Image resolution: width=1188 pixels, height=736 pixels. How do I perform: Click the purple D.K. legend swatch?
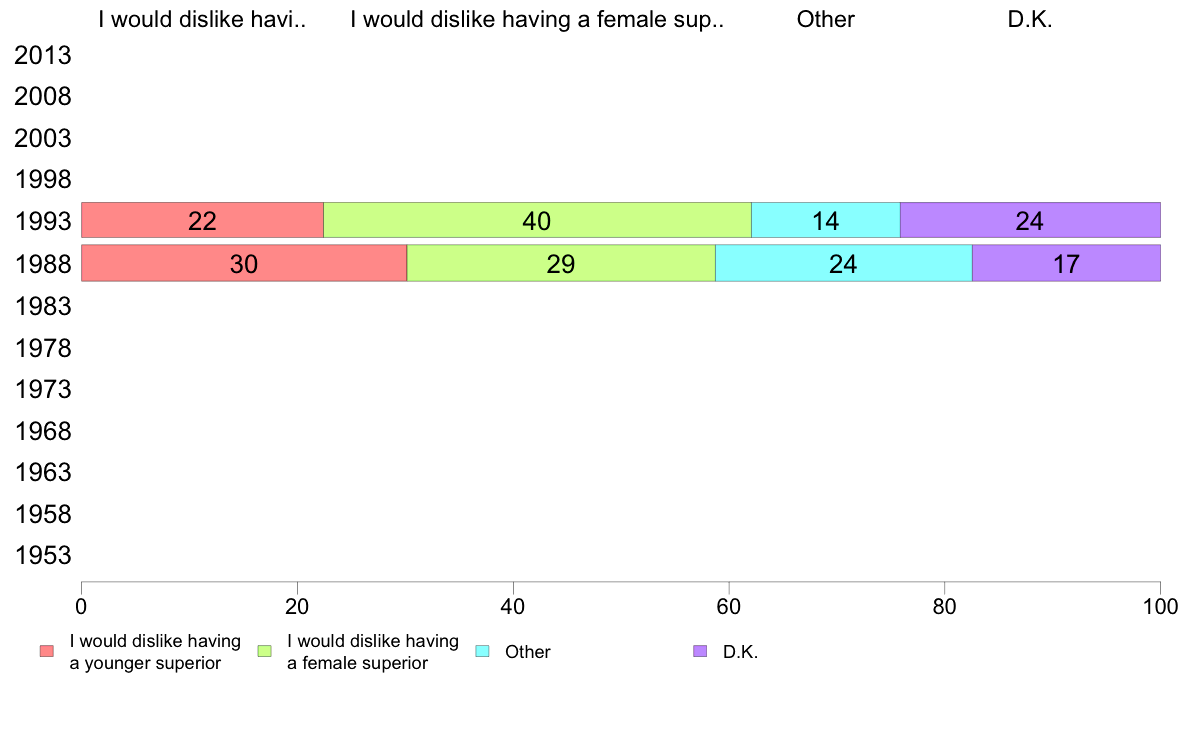700,651
